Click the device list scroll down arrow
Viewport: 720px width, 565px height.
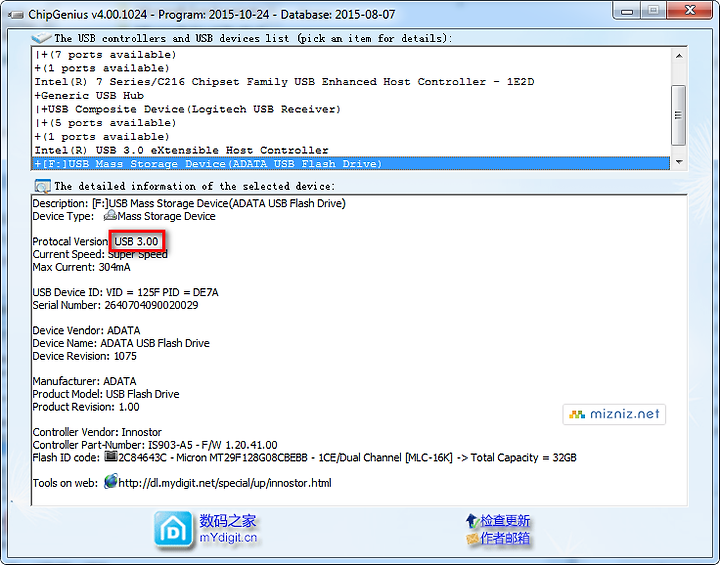(x=679, y=162)
